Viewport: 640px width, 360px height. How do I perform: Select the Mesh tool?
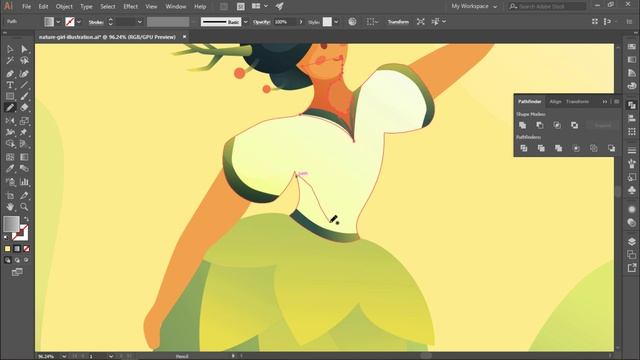pos(10,157)
